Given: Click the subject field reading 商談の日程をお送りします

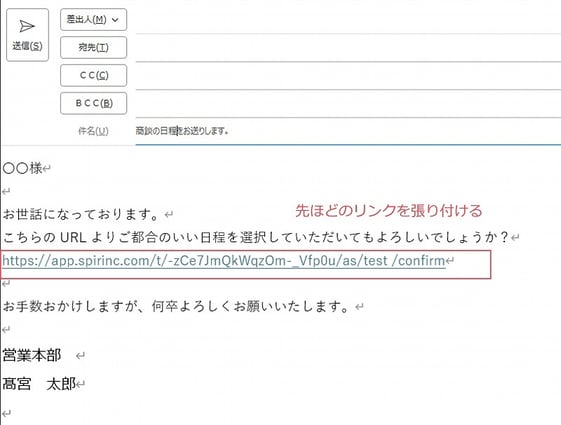Looking at the screenshot, I should click(348, 131).
